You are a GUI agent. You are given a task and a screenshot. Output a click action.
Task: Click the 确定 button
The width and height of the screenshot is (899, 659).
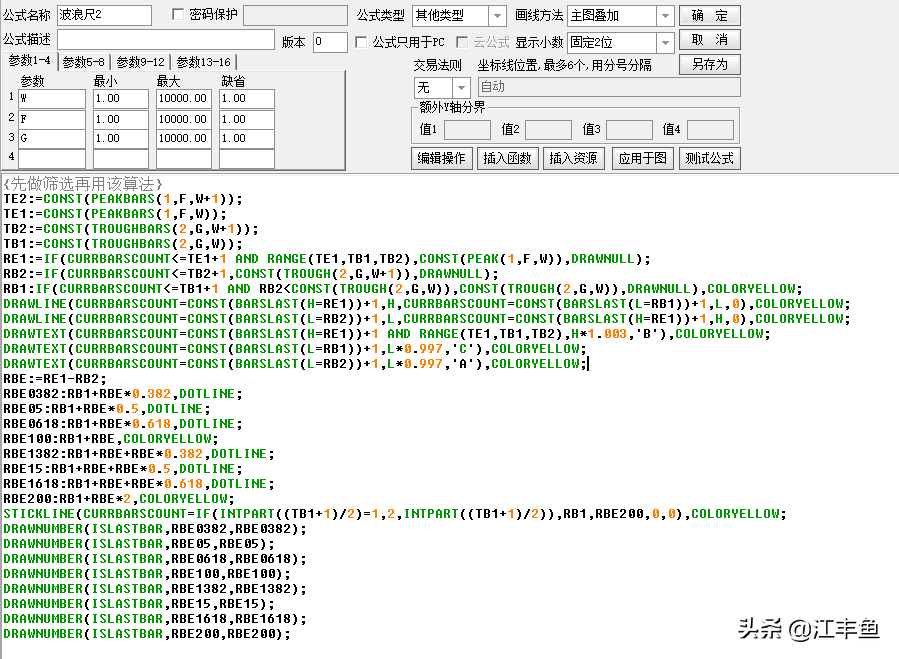710,15
